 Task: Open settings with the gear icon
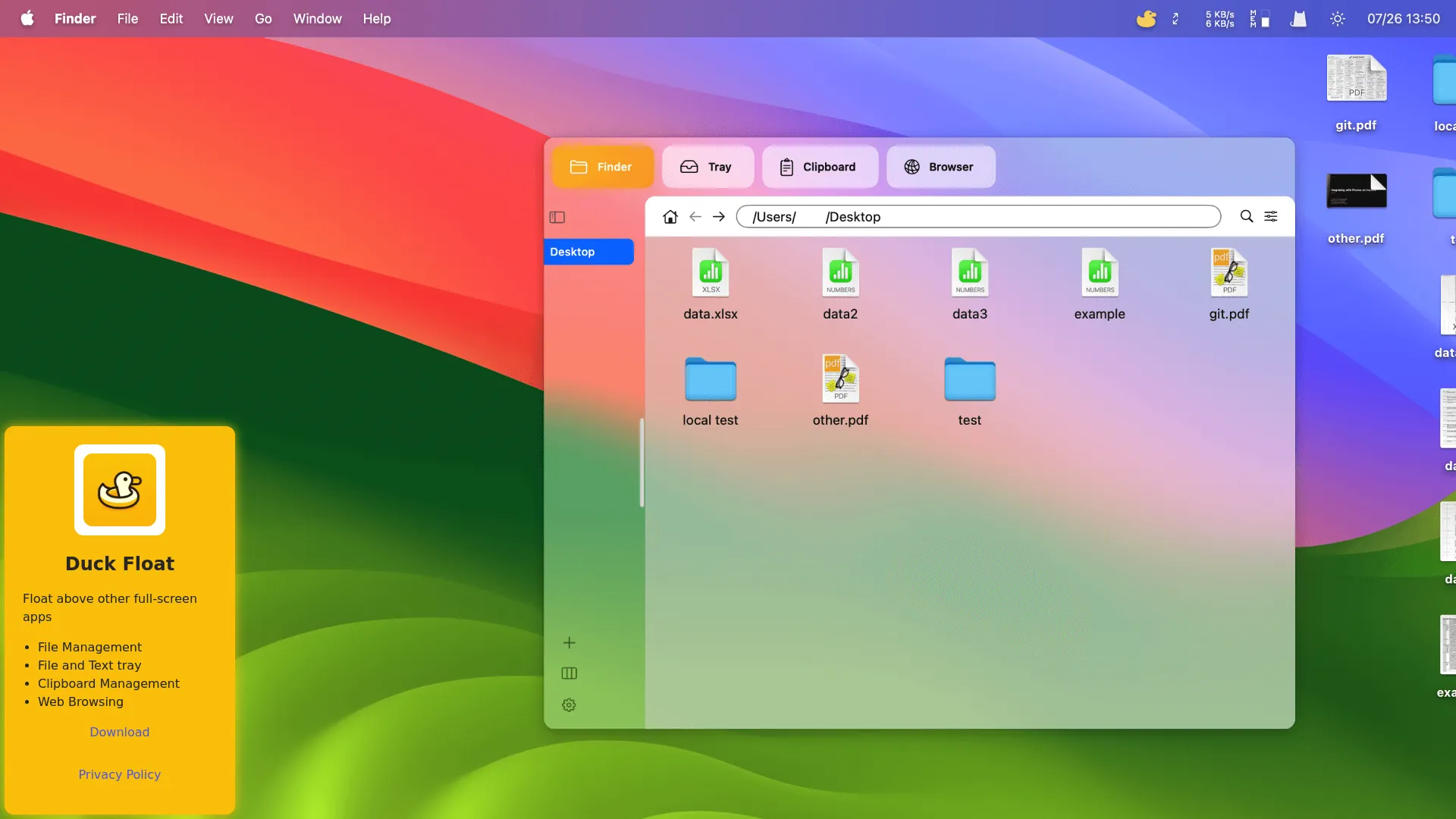click(570, 705)
